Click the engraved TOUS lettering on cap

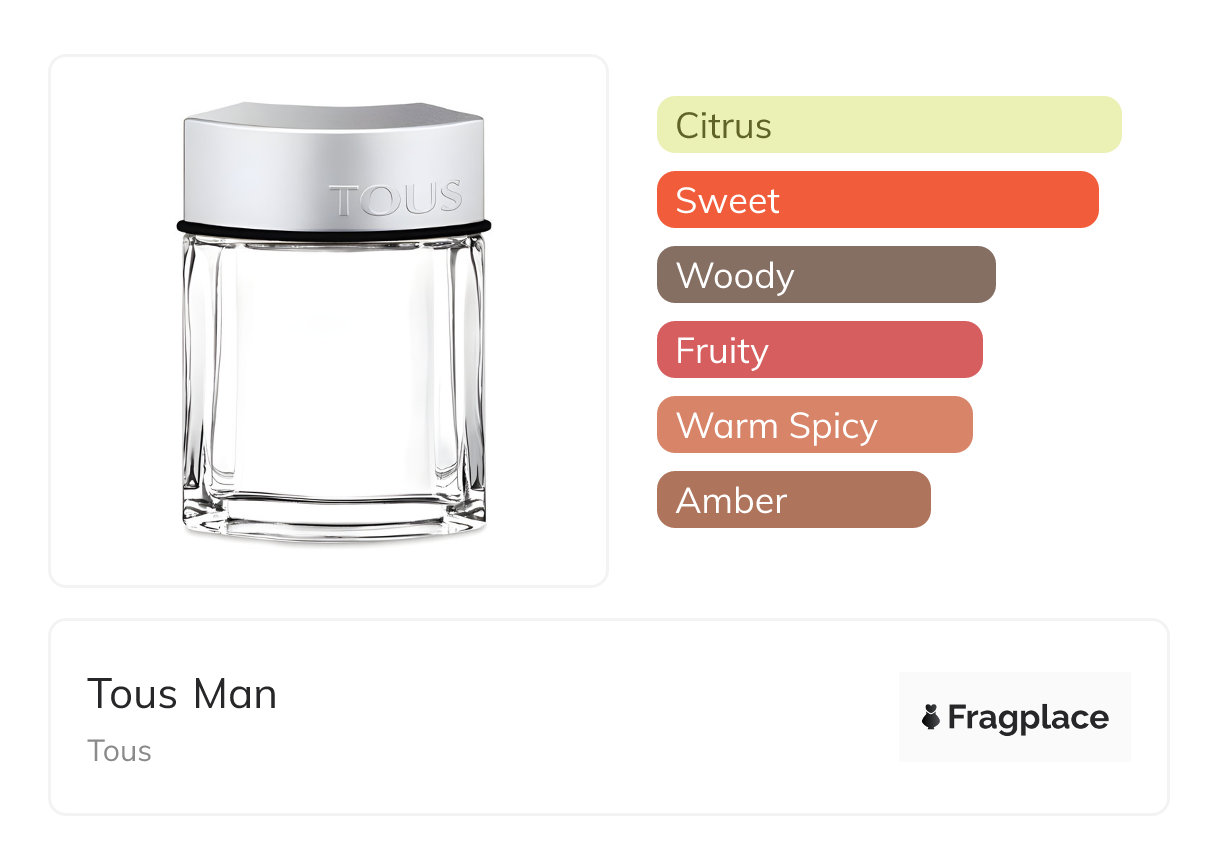point(396,199)
